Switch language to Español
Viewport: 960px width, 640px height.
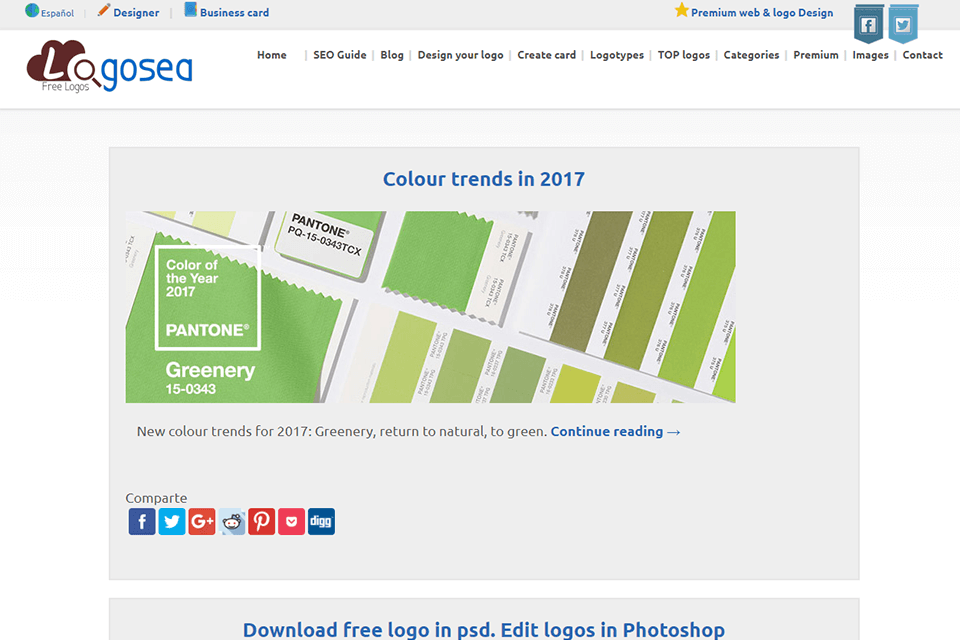point(58,13)
